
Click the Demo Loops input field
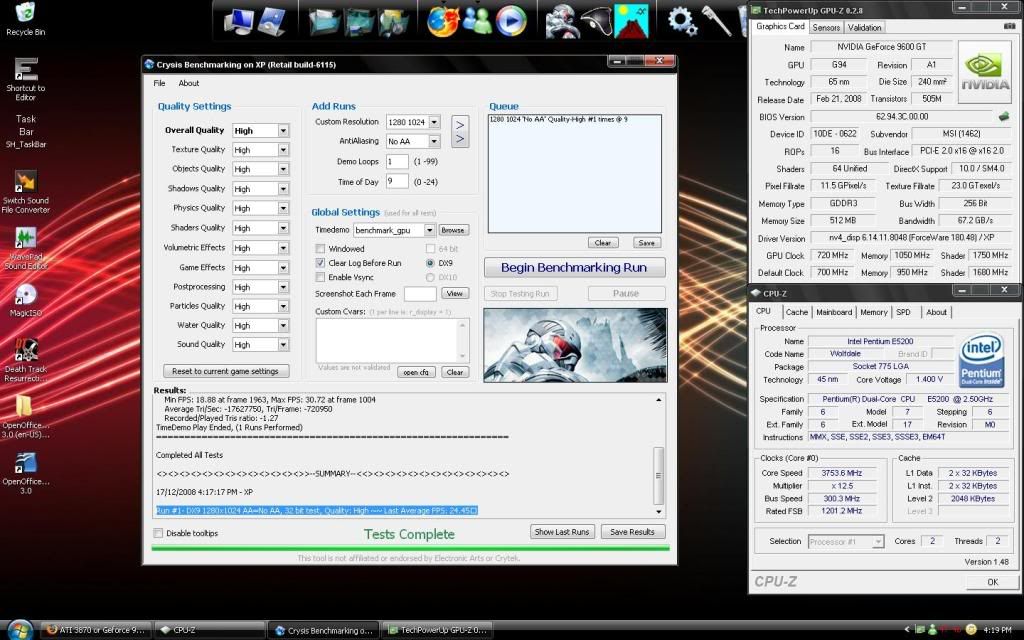point(397,161)
